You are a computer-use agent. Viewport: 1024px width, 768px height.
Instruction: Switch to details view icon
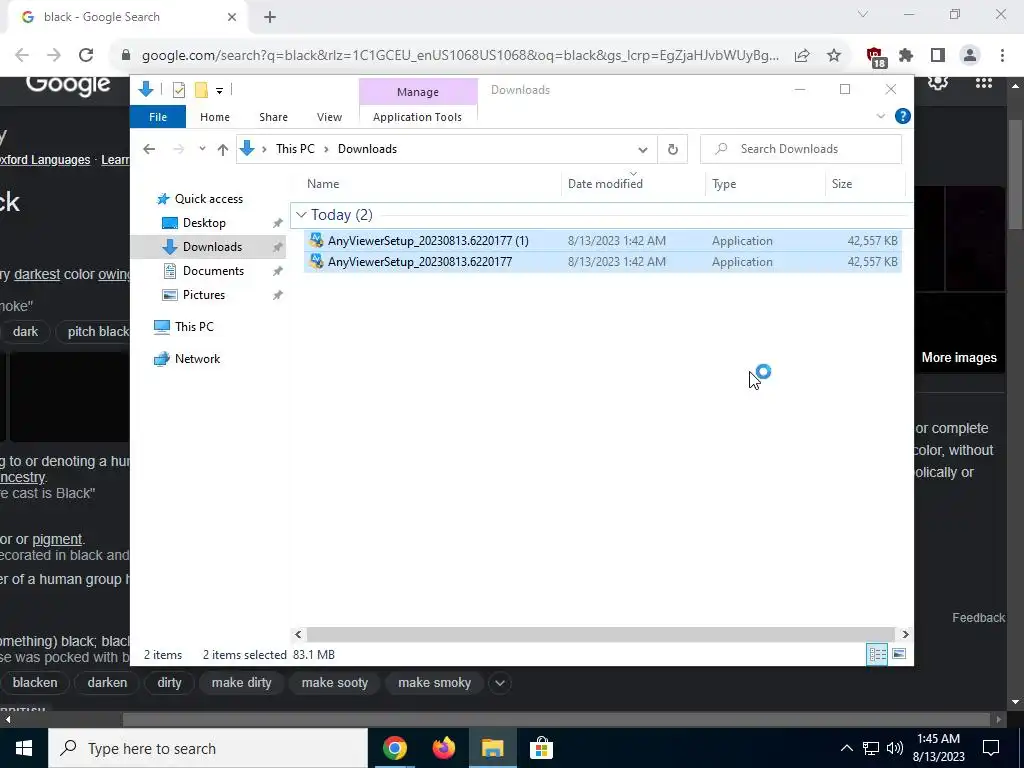[x=877, y=654]
